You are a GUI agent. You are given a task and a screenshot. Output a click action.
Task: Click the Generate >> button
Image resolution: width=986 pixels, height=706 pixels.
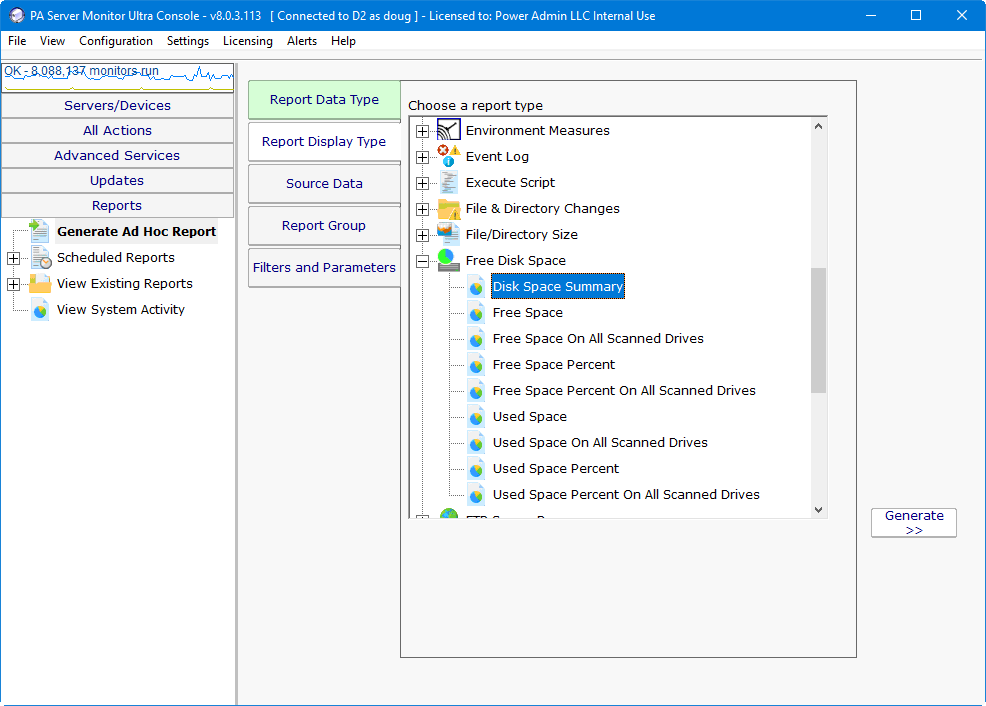[x=914, y=522]
